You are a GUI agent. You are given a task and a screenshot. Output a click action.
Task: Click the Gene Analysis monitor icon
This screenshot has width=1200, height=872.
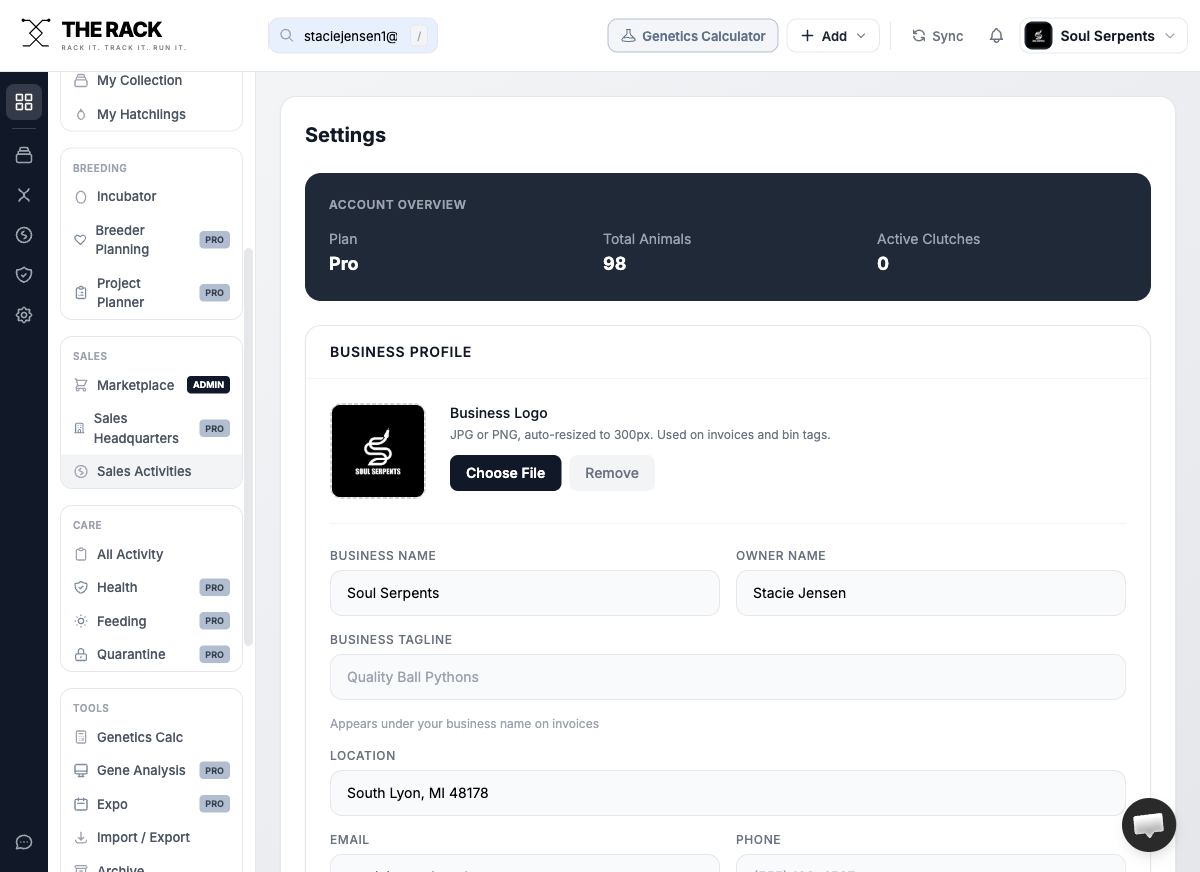pos(81,770)
